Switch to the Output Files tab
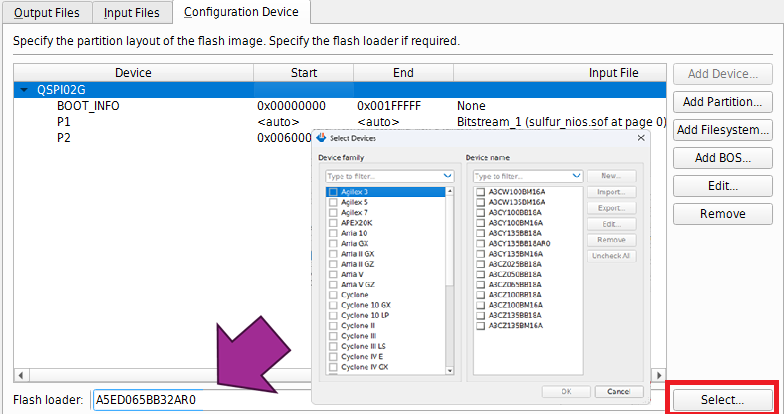This screenshot has height=414, width=784. click(46, 12)
